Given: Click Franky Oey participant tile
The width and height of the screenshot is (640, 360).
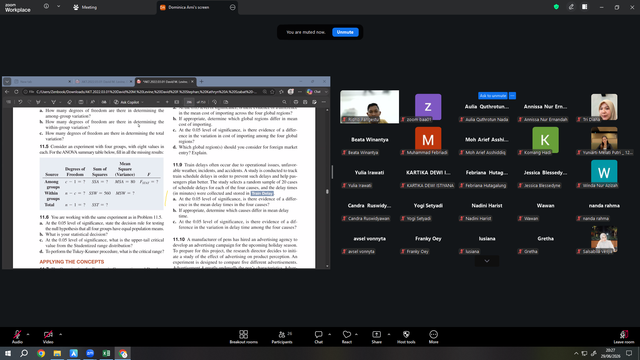Looking at the screenshot, I should (428, 239).
